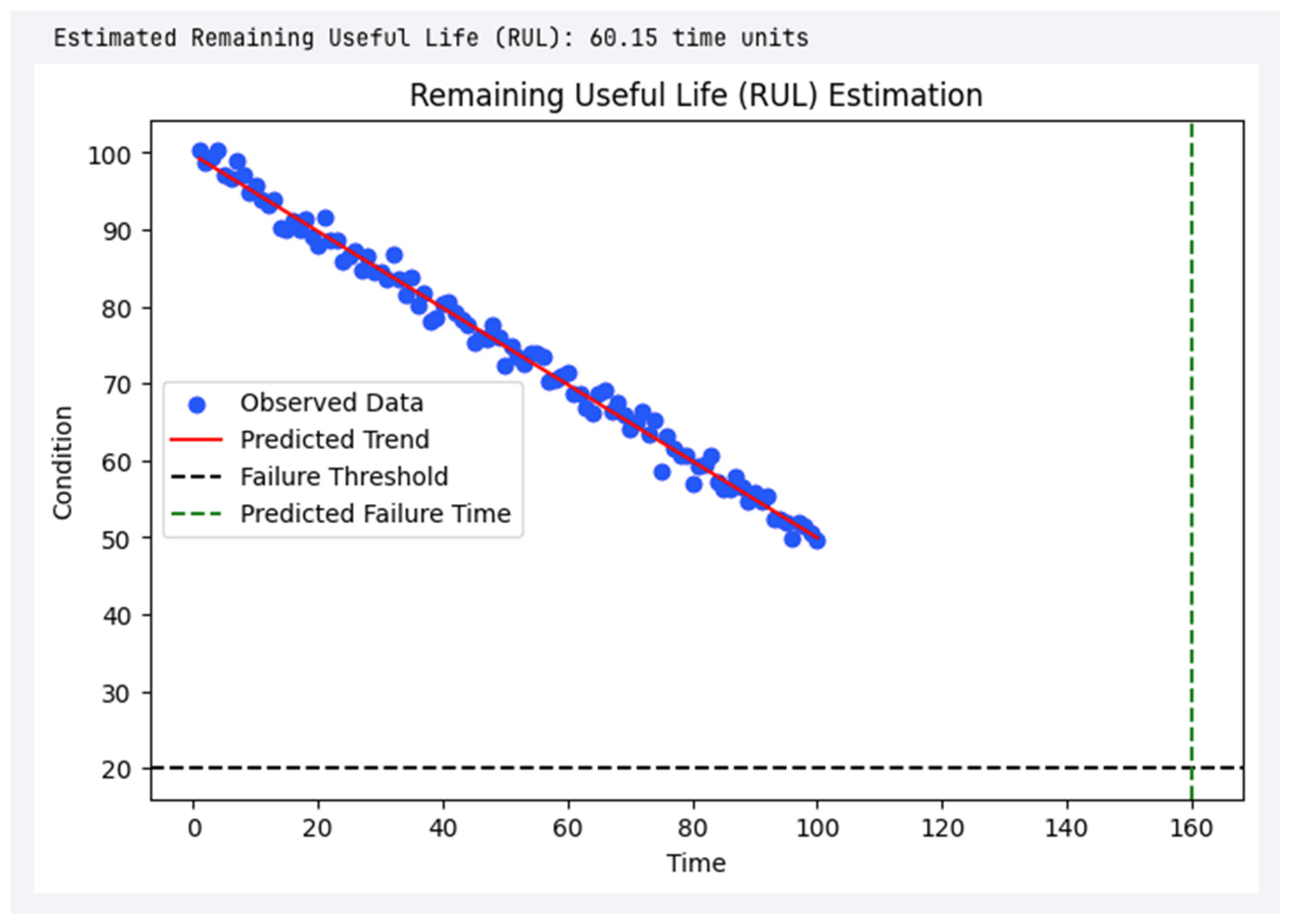Click the Predicted Trend legend text

335,440
